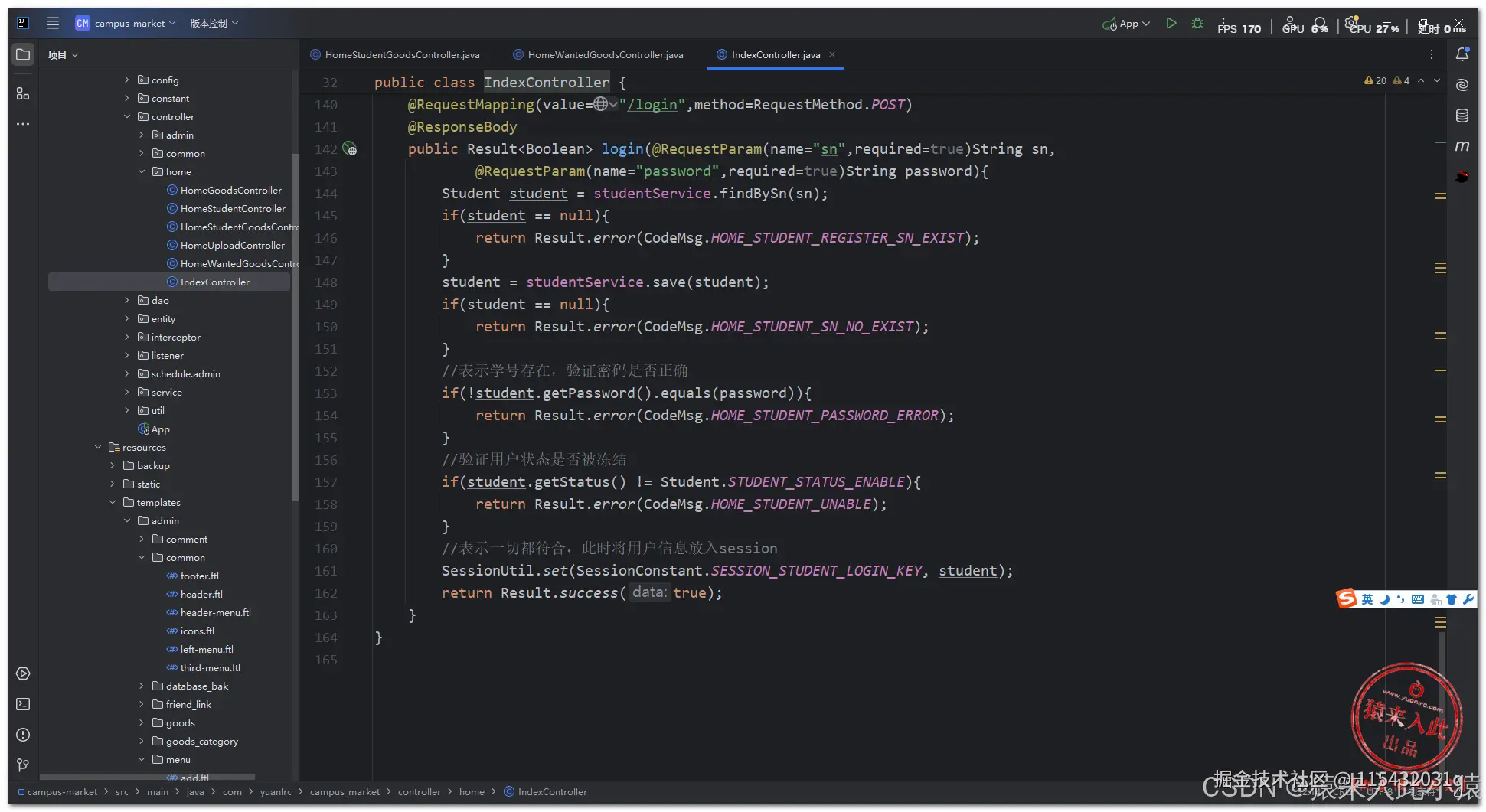Select HomeStudentController in project tree
1486x812 pixels.
pyautogui.click(x=226, y=208)
